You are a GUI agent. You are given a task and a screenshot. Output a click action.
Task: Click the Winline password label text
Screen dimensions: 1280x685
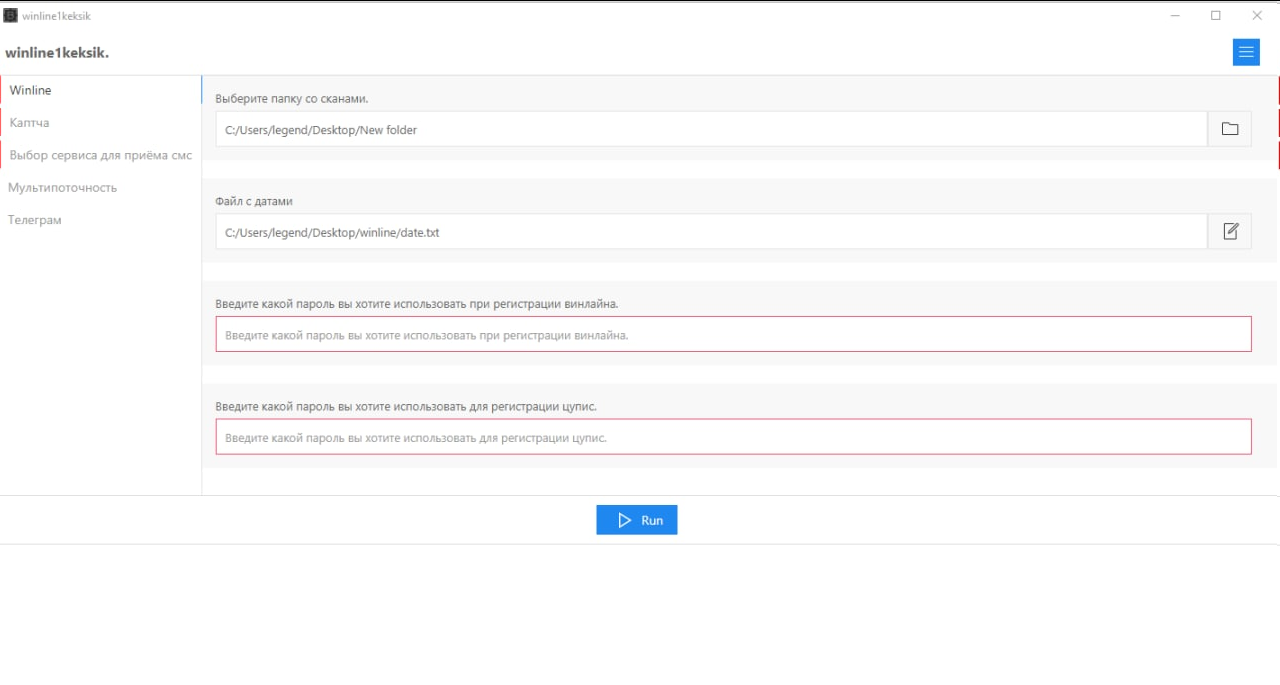pos(417,303)
